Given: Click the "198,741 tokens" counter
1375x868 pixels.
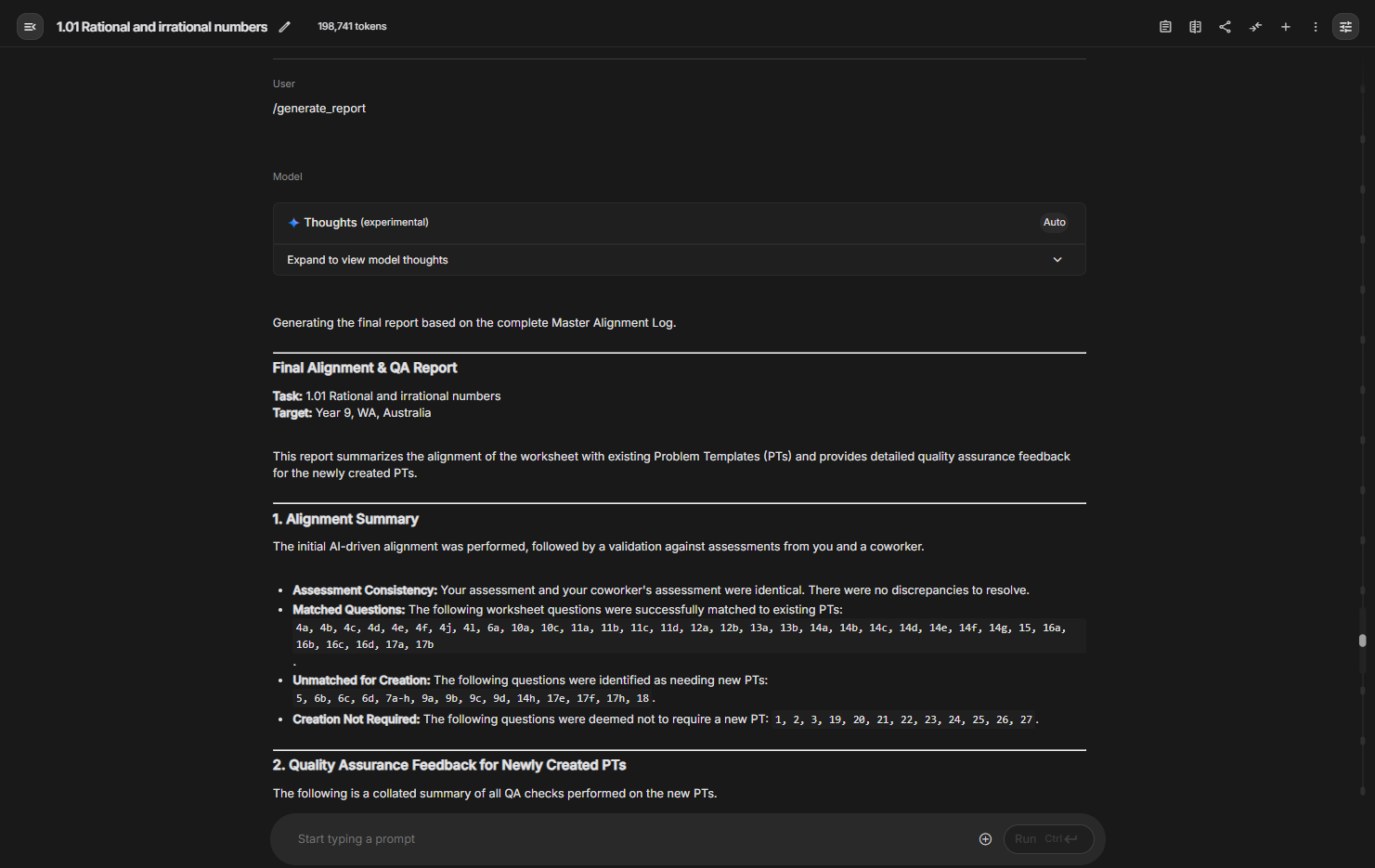Looking at the screenshot, I should [352, 27].
